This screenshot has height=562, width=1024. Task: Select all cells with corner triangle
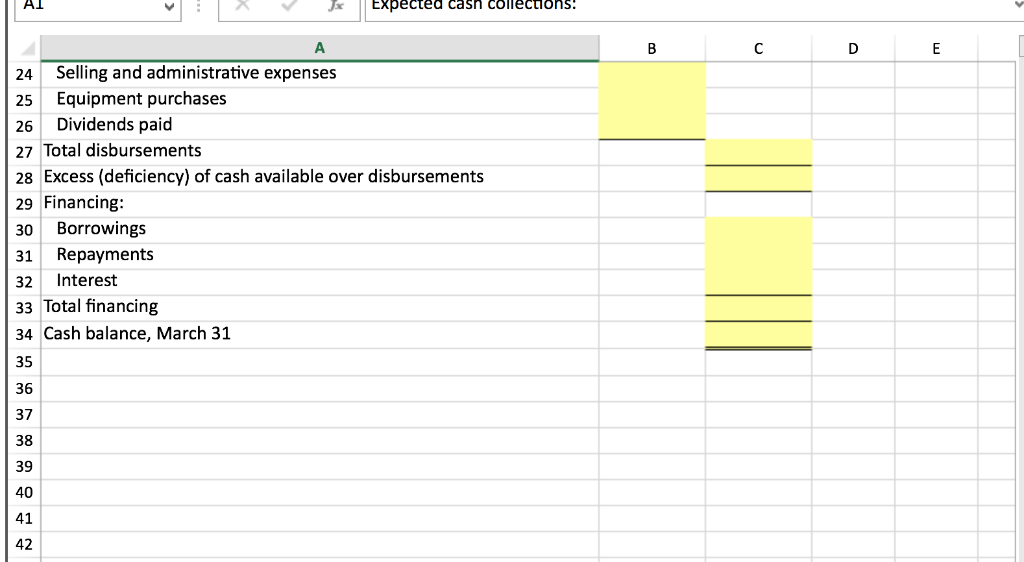[26, 48]
